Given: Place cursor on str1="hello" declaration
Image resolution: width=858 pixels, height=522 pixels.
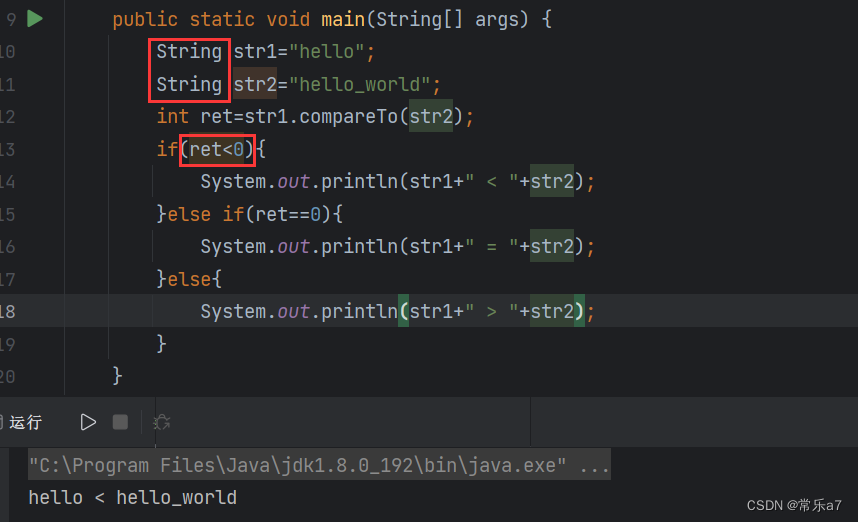Looking at the screenshot, I should 304,52.
